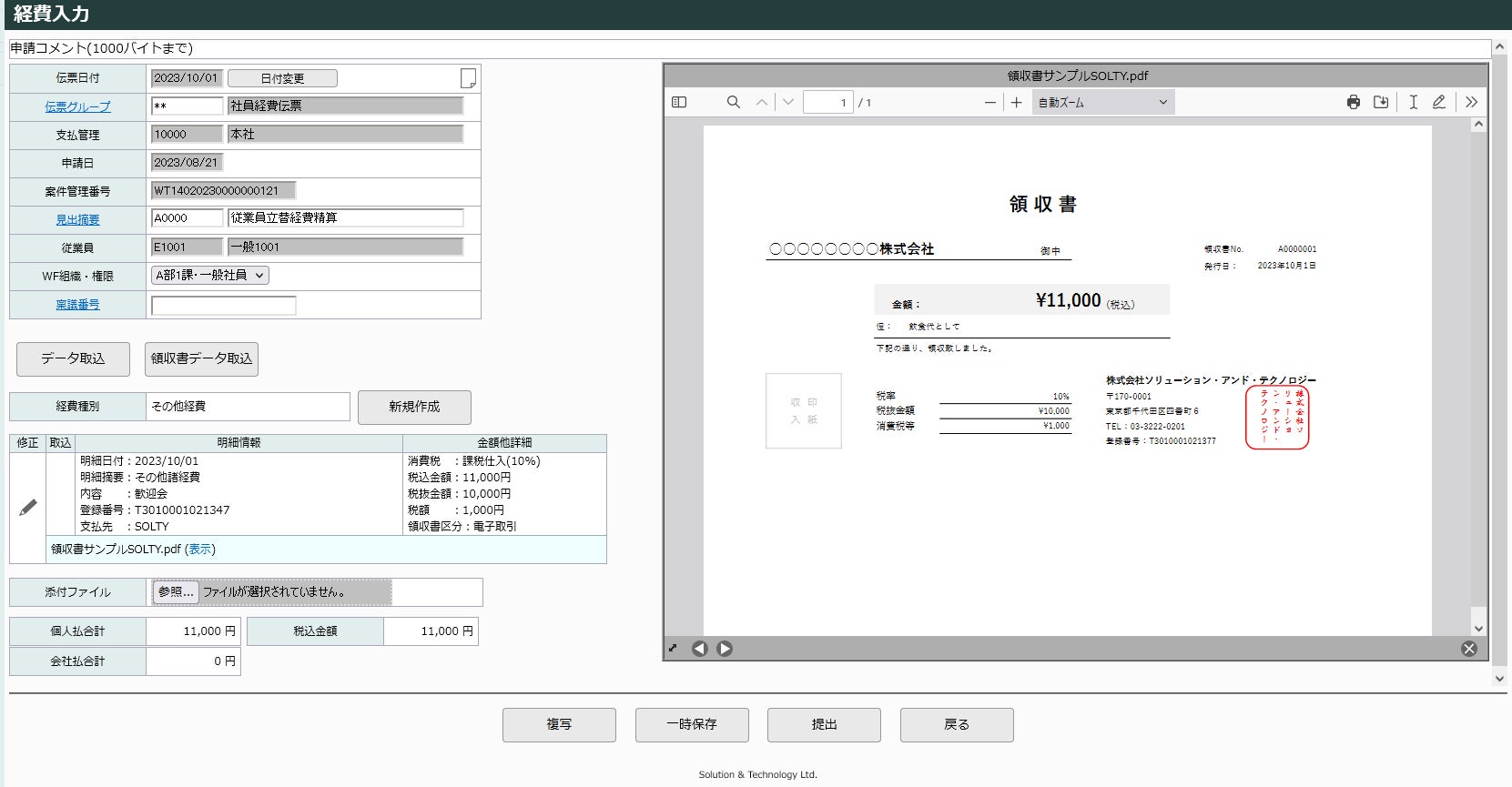
Task: Open the PDF viewer's additional tools menu
Action: (1471, 103)
